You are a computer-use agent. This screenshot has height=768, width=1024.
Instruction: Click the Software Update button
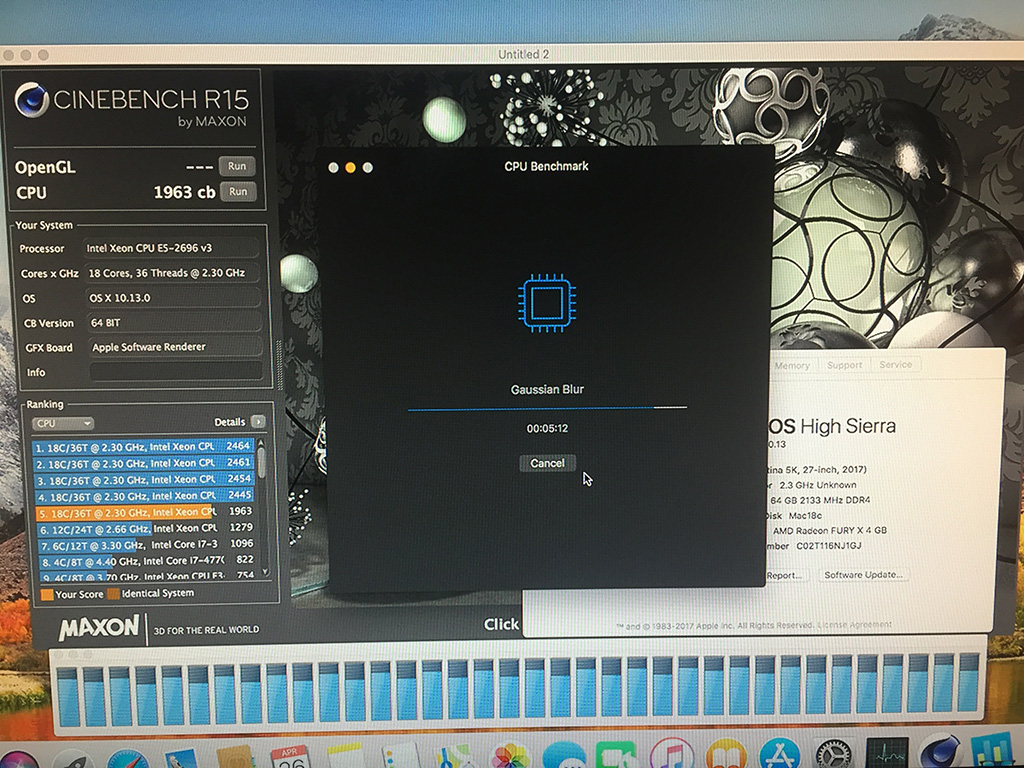(x=864, y=575)
